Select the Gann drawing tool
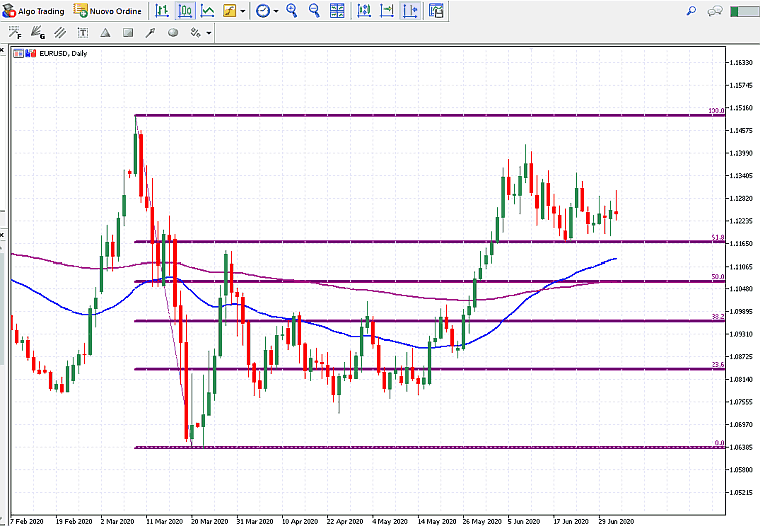Image resolution: width=760 pixels, height=526 pixels. (x=39, y=33)
